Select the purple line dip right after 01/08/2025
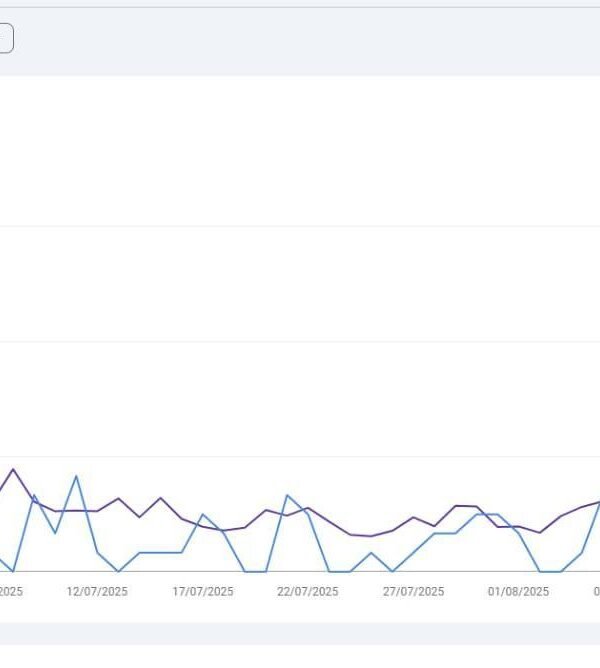Viewport: 600px width, 668px height. 540,532
